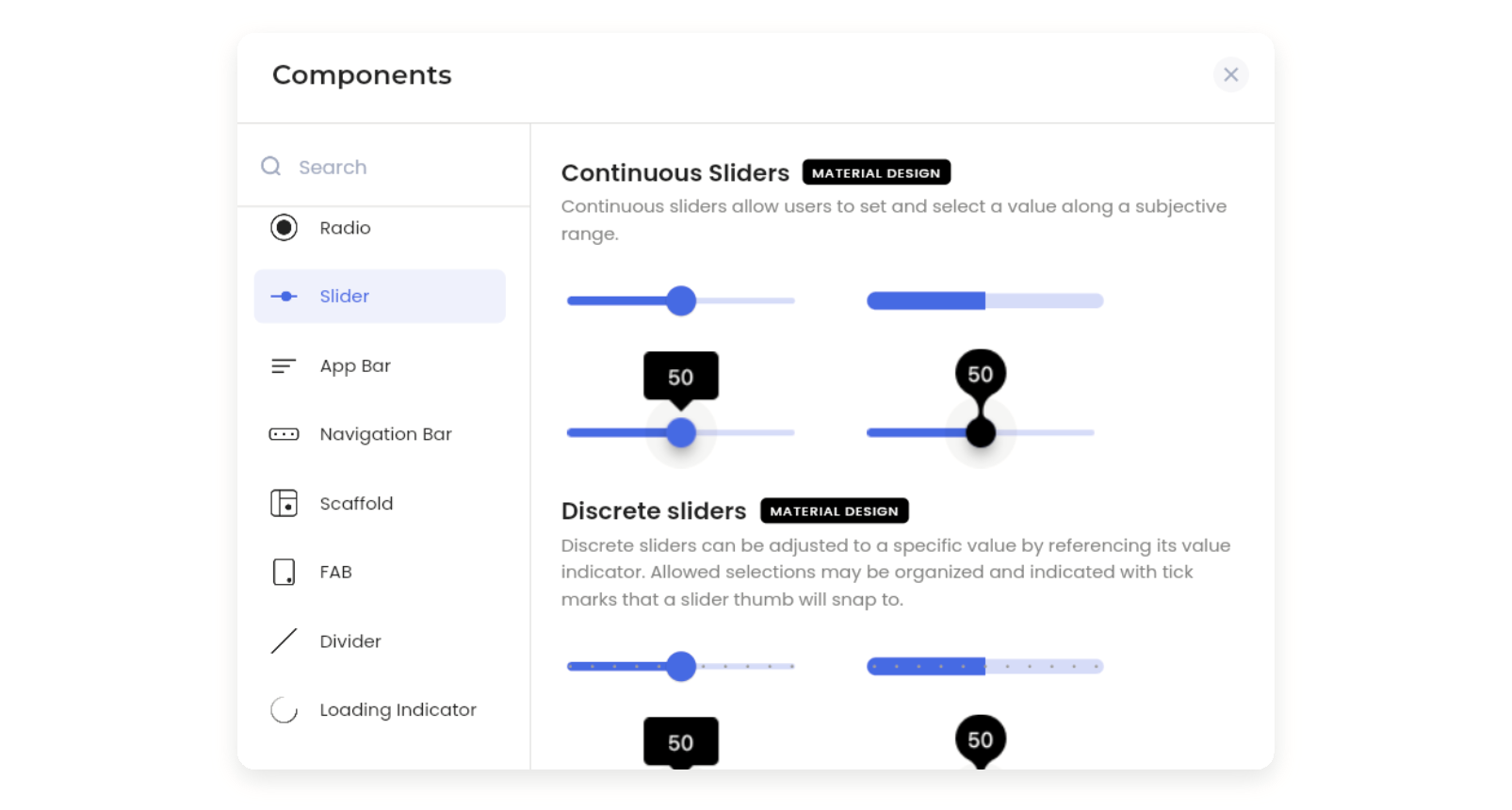Open the App Bar components entry
The height and width of the screenshot is (810, 1512).
coord(354,366)
